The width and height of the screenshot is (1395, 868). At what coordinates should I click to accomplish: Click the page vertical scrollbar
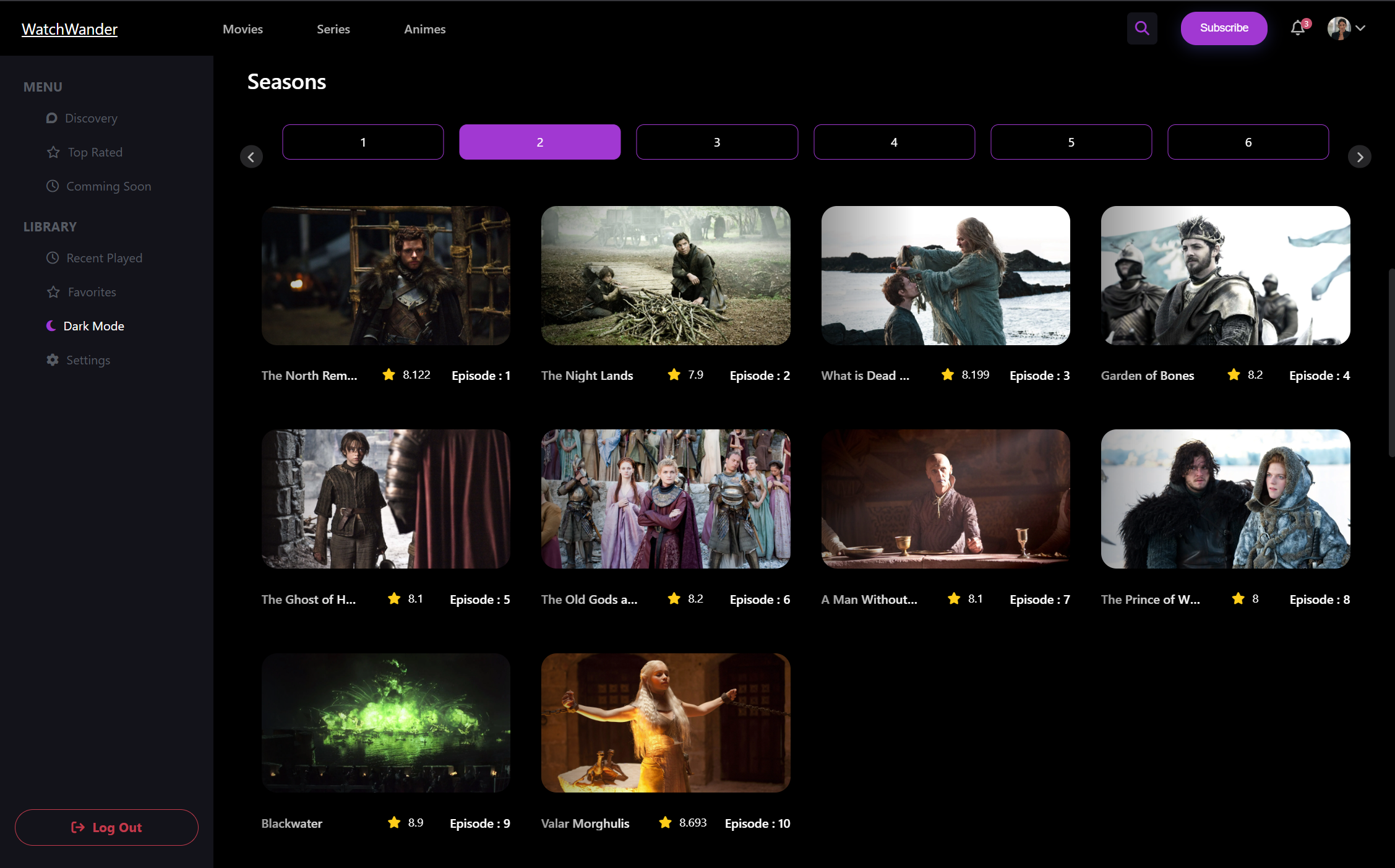coord(1391,363)
